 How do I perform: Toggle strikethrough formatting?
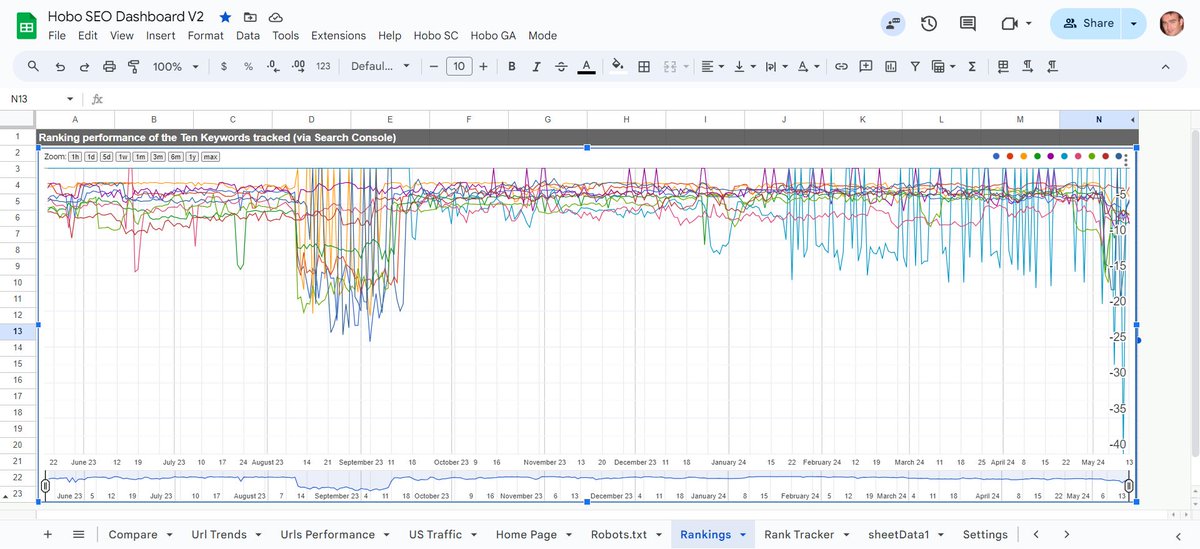click(561, 66)
